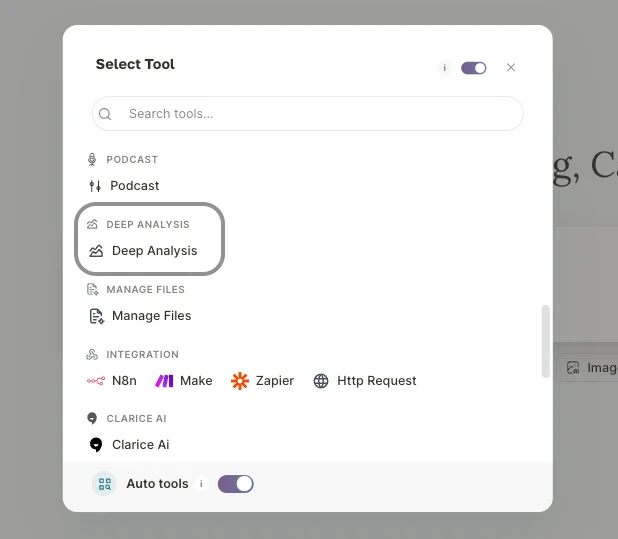Click the Select Tool dialog title
The image size is (618, 539).
[135, 64]
